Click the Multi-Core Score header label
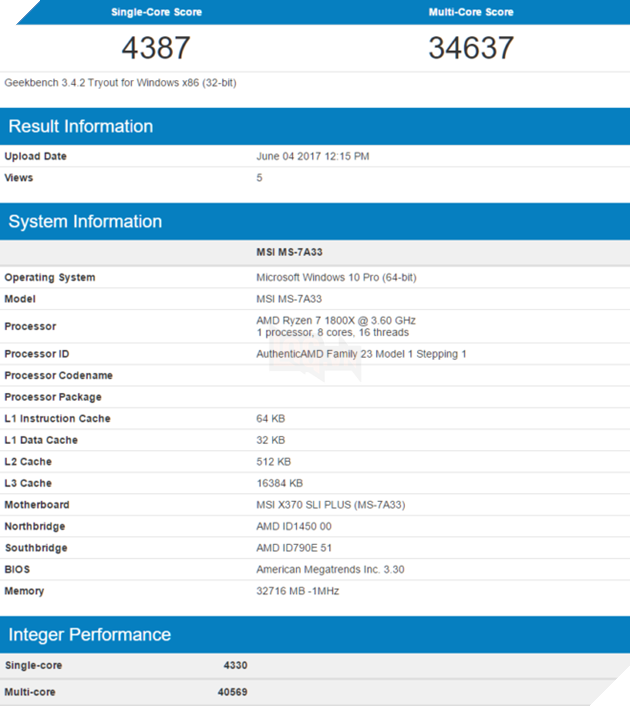Screen dimensions: 630x706 coord(471,12)
